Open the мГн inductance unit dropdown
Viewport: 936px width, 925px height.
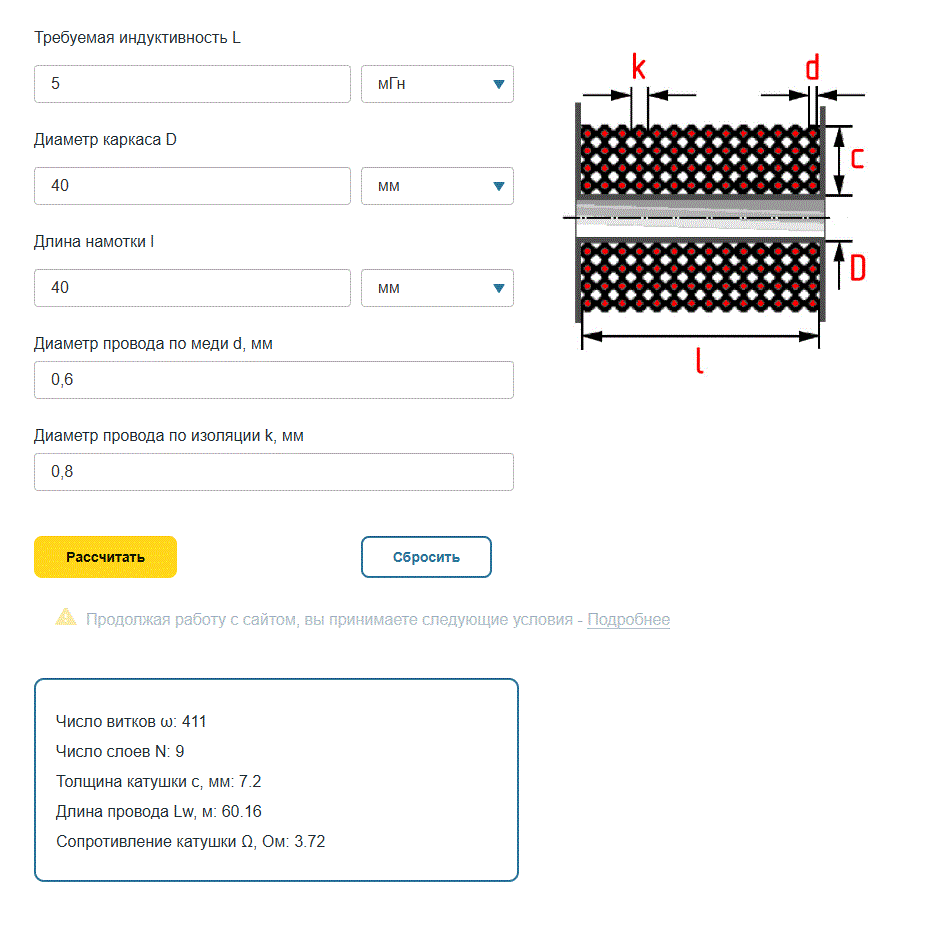click(x=437, y=85)
